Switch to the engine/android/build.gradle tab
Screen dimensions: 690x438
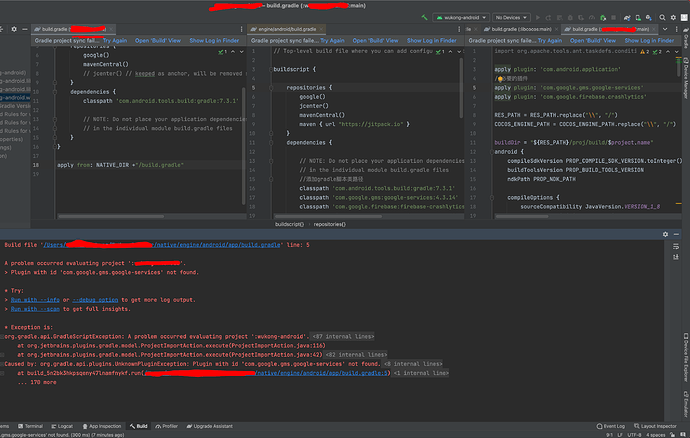[x=287, y=29]
